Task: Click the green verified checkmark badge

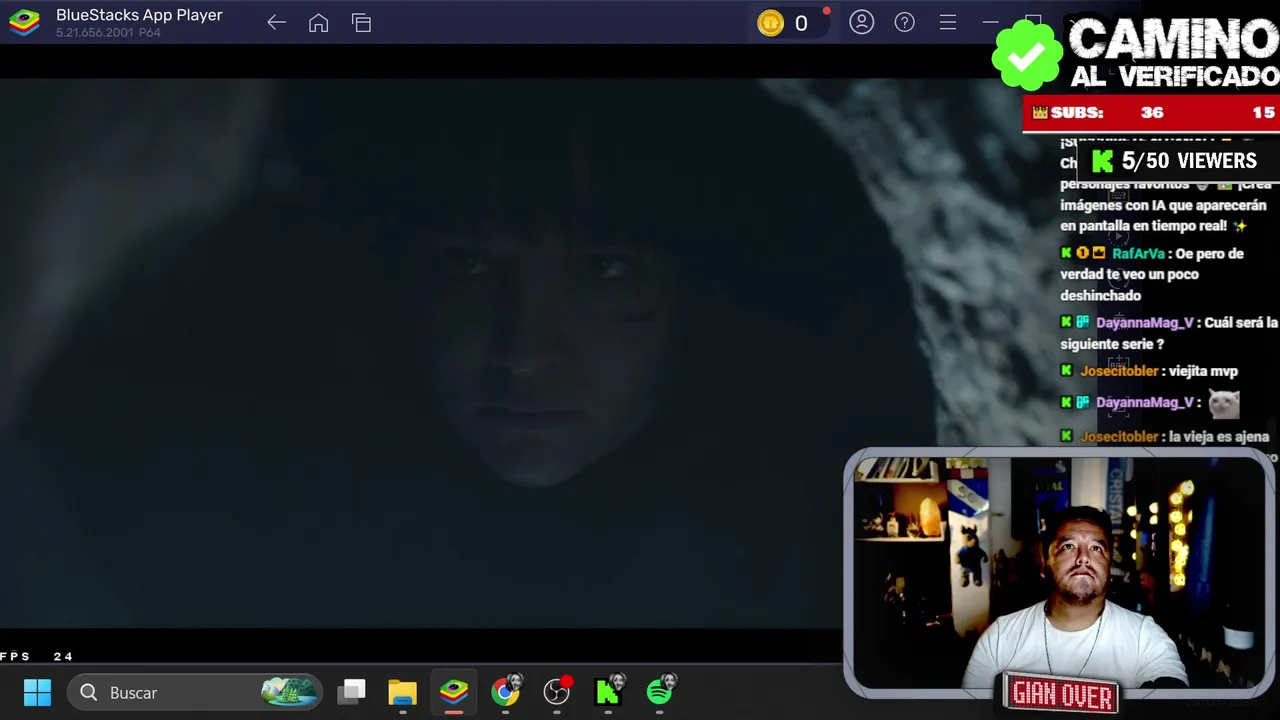Action: tap(1027, 56)
